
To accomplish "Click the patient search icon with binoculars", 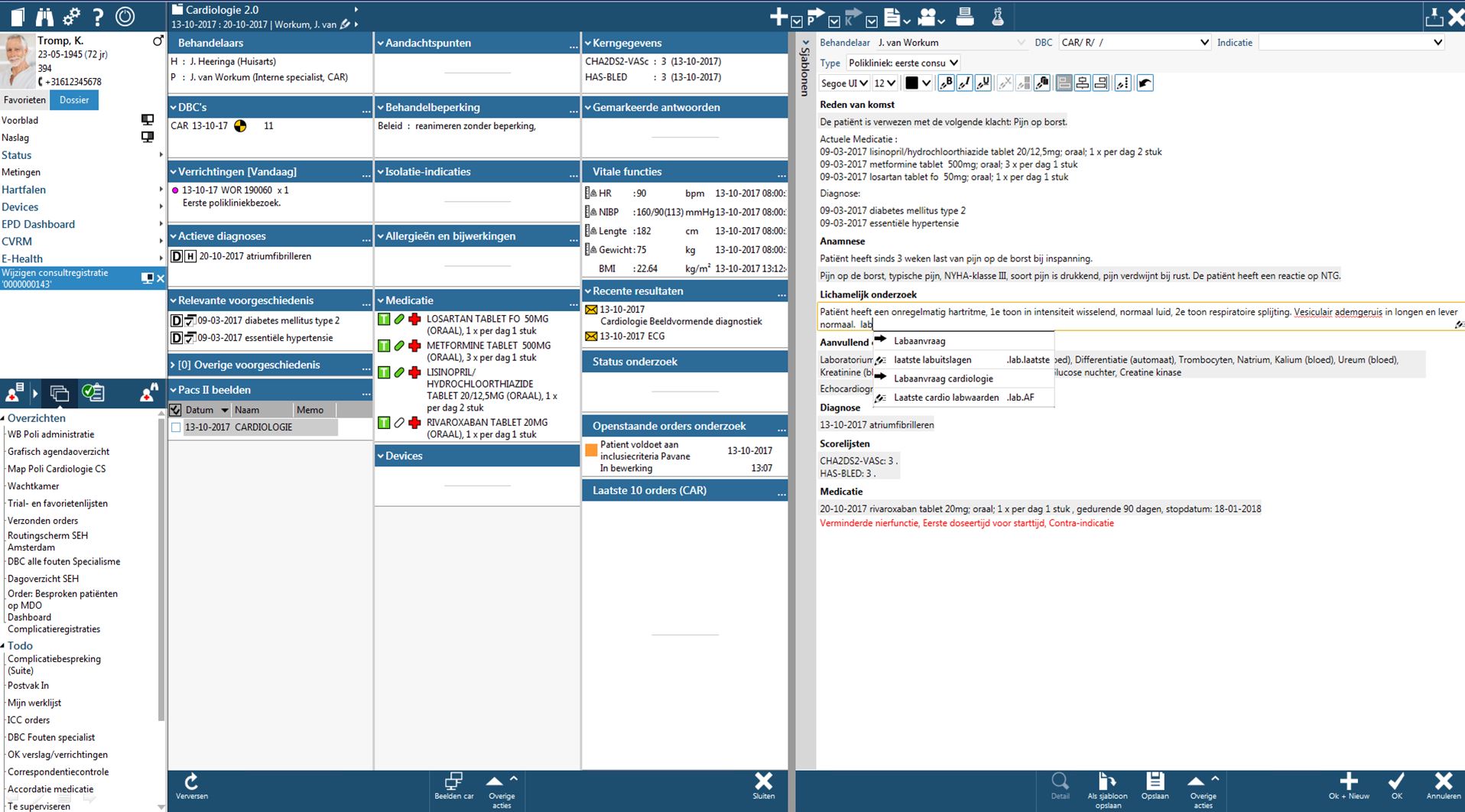I will 149,393.
